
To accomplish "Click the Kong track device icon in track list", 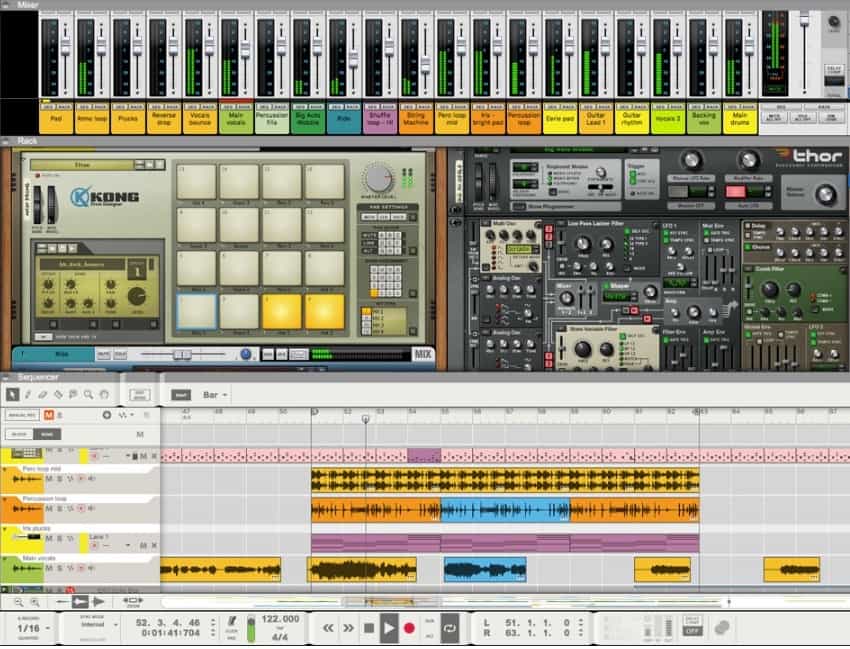I will tap(26, 454).
